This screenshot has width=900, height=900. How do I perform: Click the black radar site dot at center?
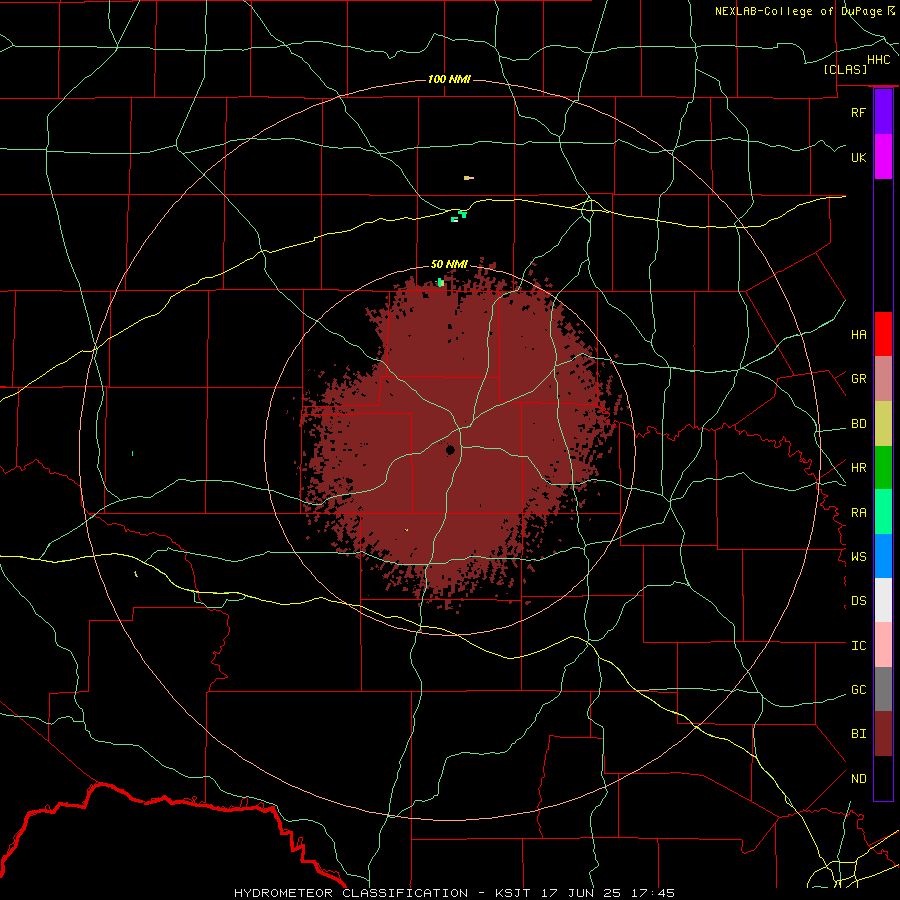pos(451,450)
